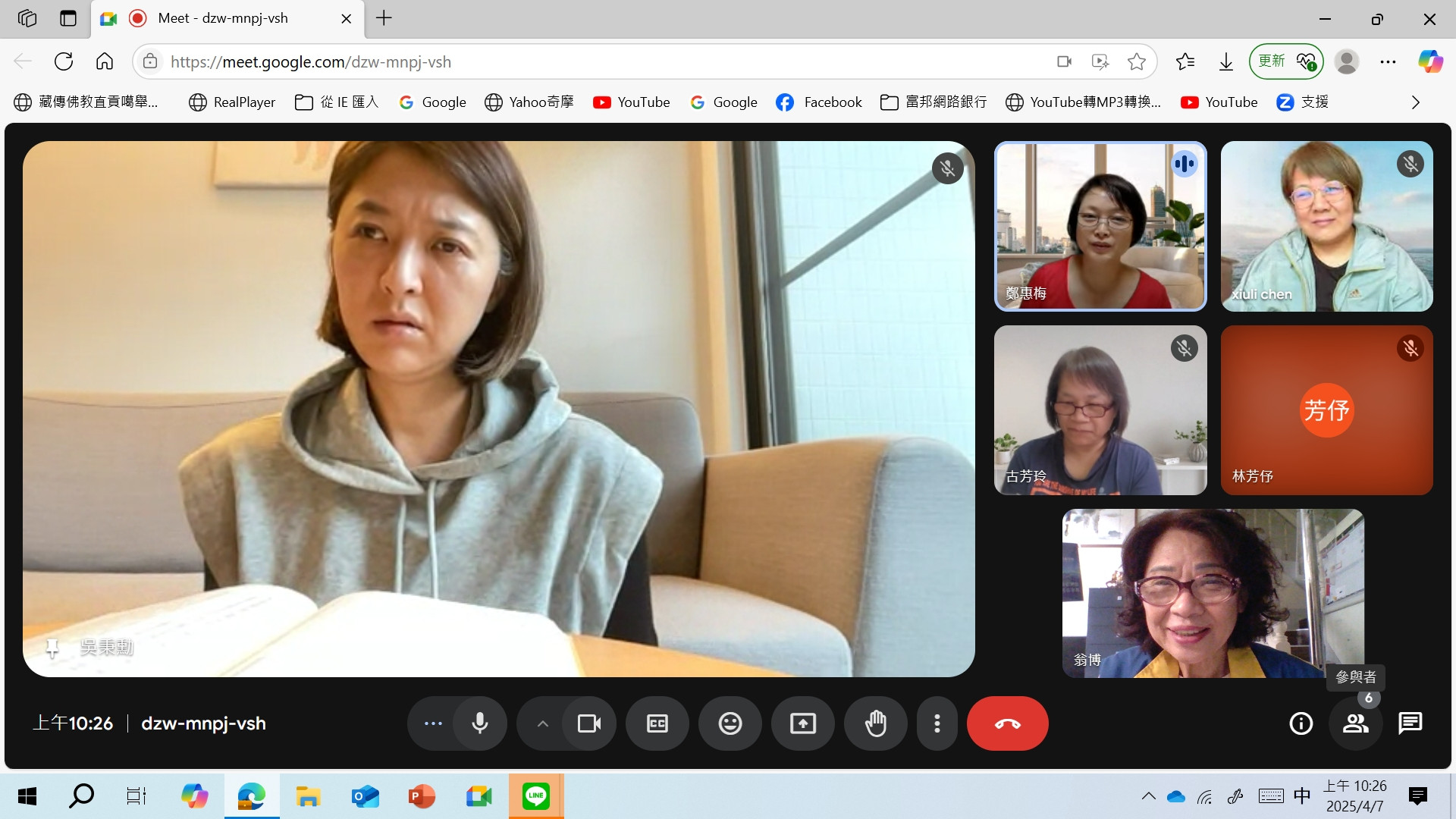Image resolution: width=1456 pixels, height=819 pixels.
Task: Open the participants people panel
Action: pos(1355,723)
